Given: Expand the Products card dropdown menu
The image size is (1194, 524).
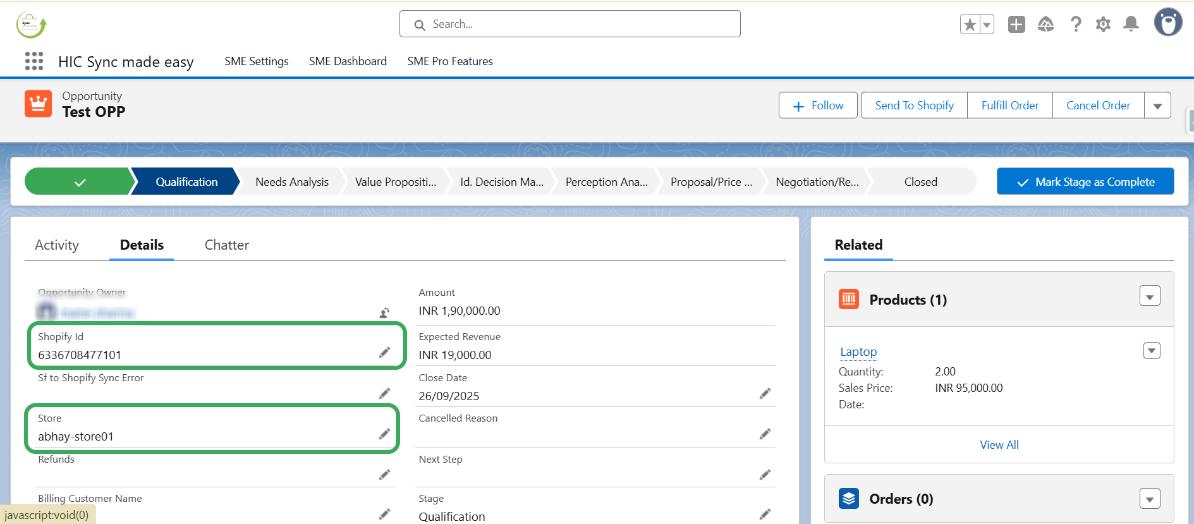Looking at the screenshot, I should coord(1150,296).
